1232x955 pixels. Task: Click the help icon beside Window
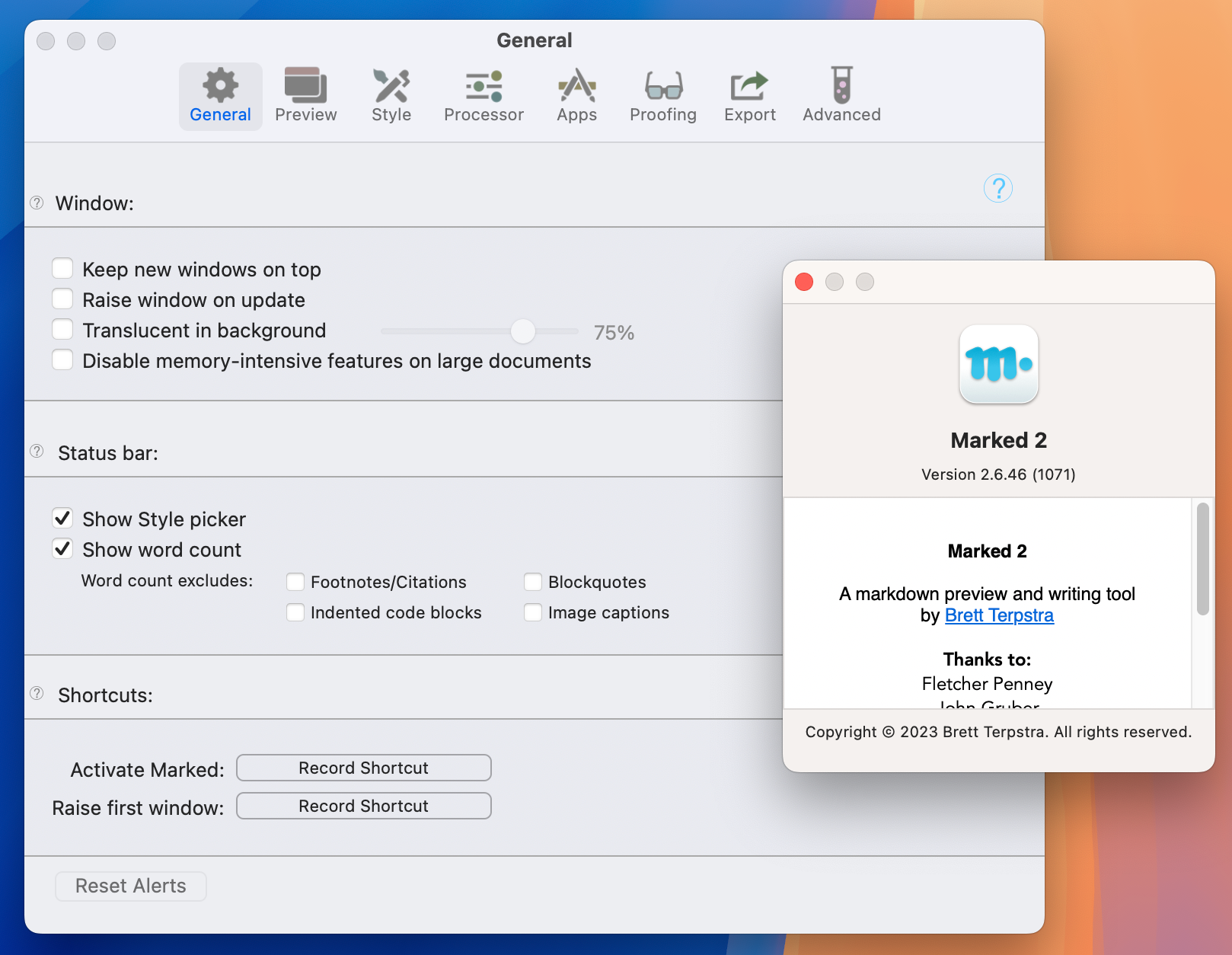37,203
